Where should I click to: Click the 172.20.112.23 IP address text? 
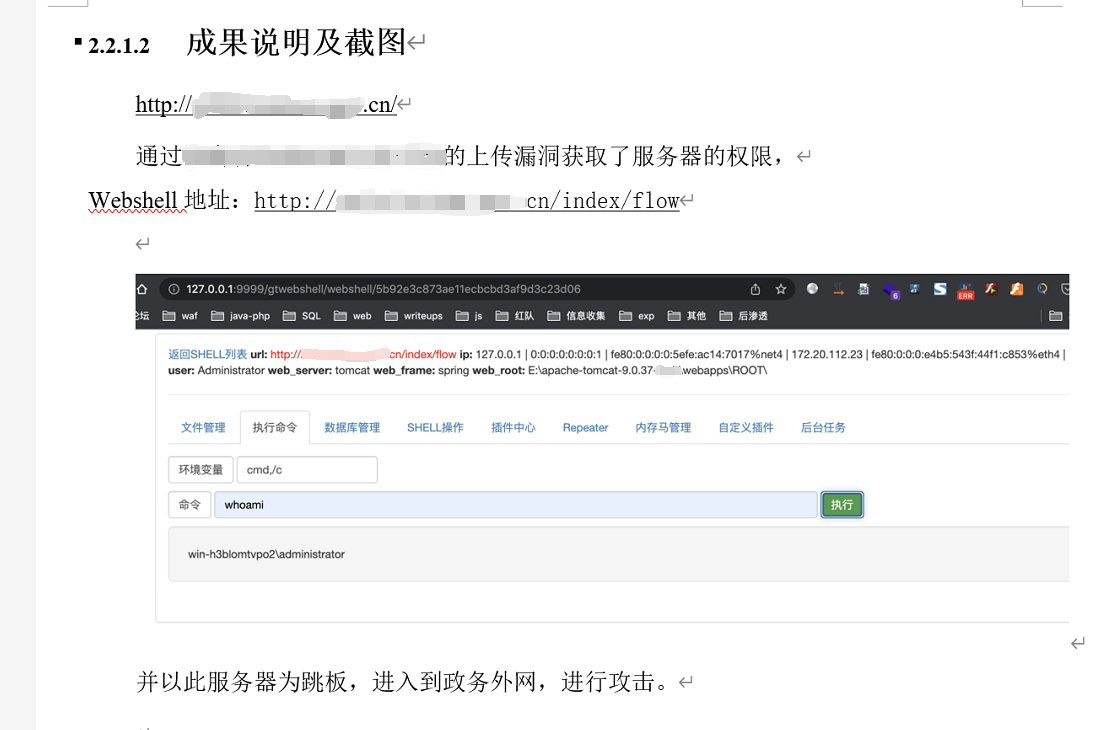[x=827, y=354]
